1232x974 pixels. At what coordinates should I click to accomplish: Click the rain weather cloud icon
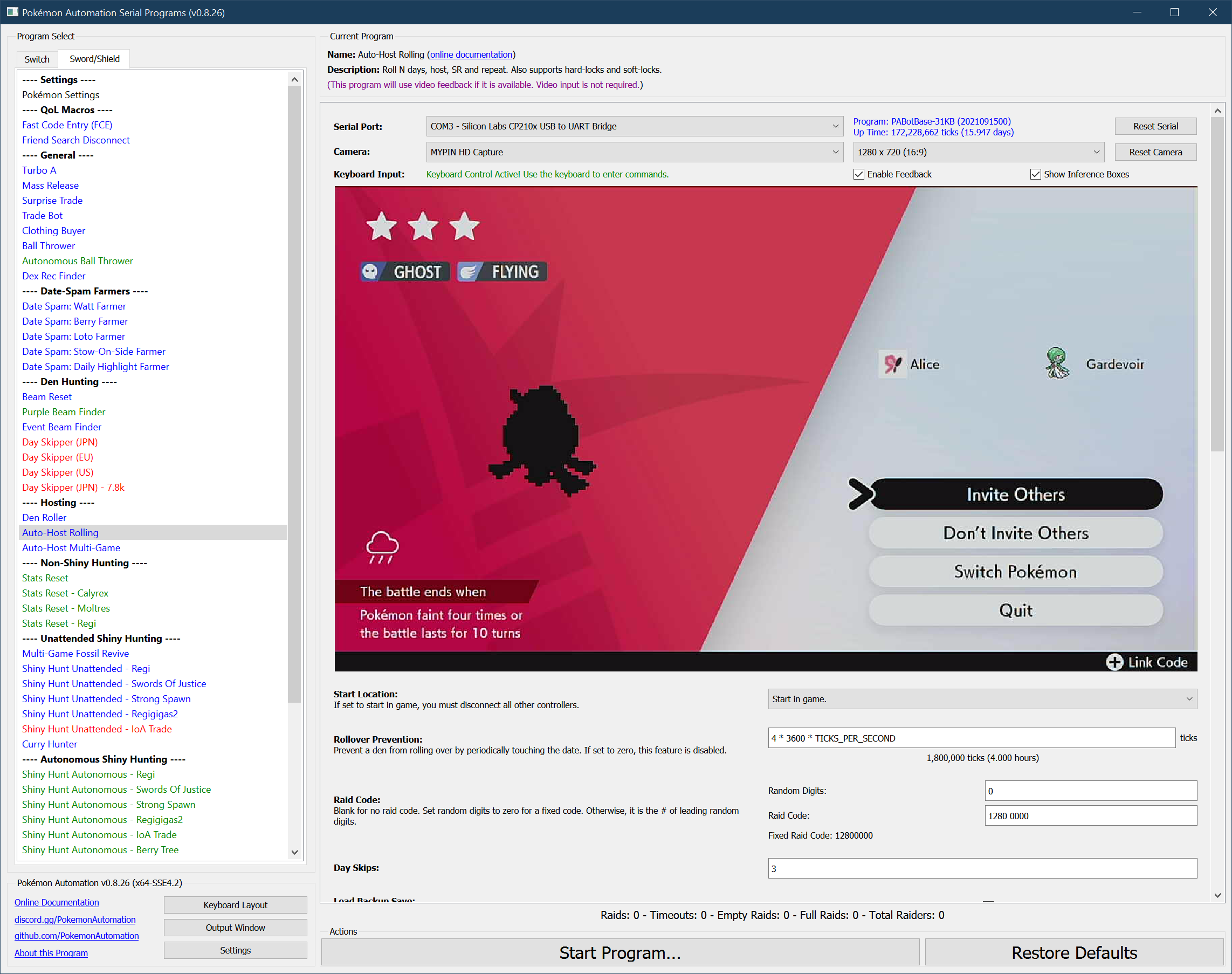[382, 546]
